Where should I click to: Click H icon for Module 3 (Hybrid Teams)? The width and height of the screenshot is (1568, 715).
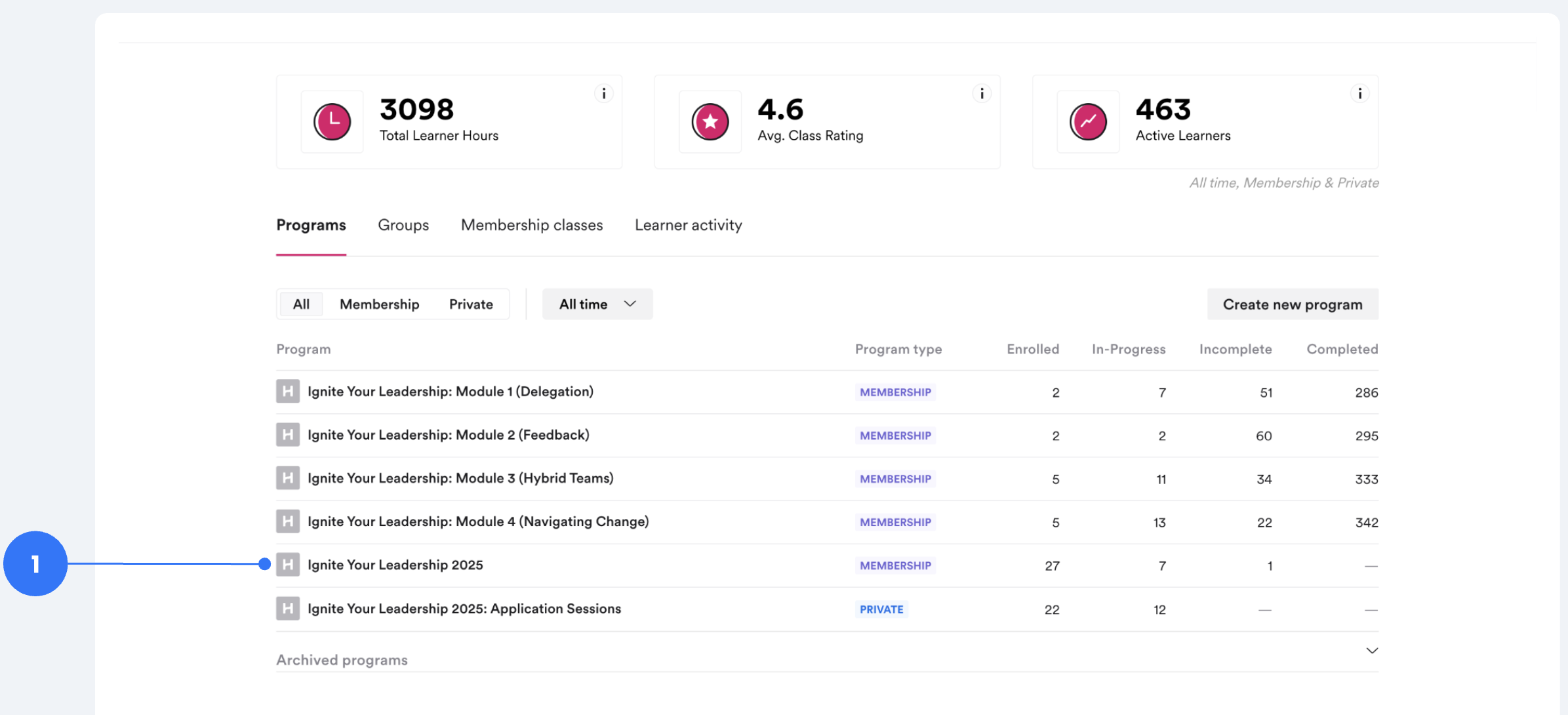pos(288,478)
